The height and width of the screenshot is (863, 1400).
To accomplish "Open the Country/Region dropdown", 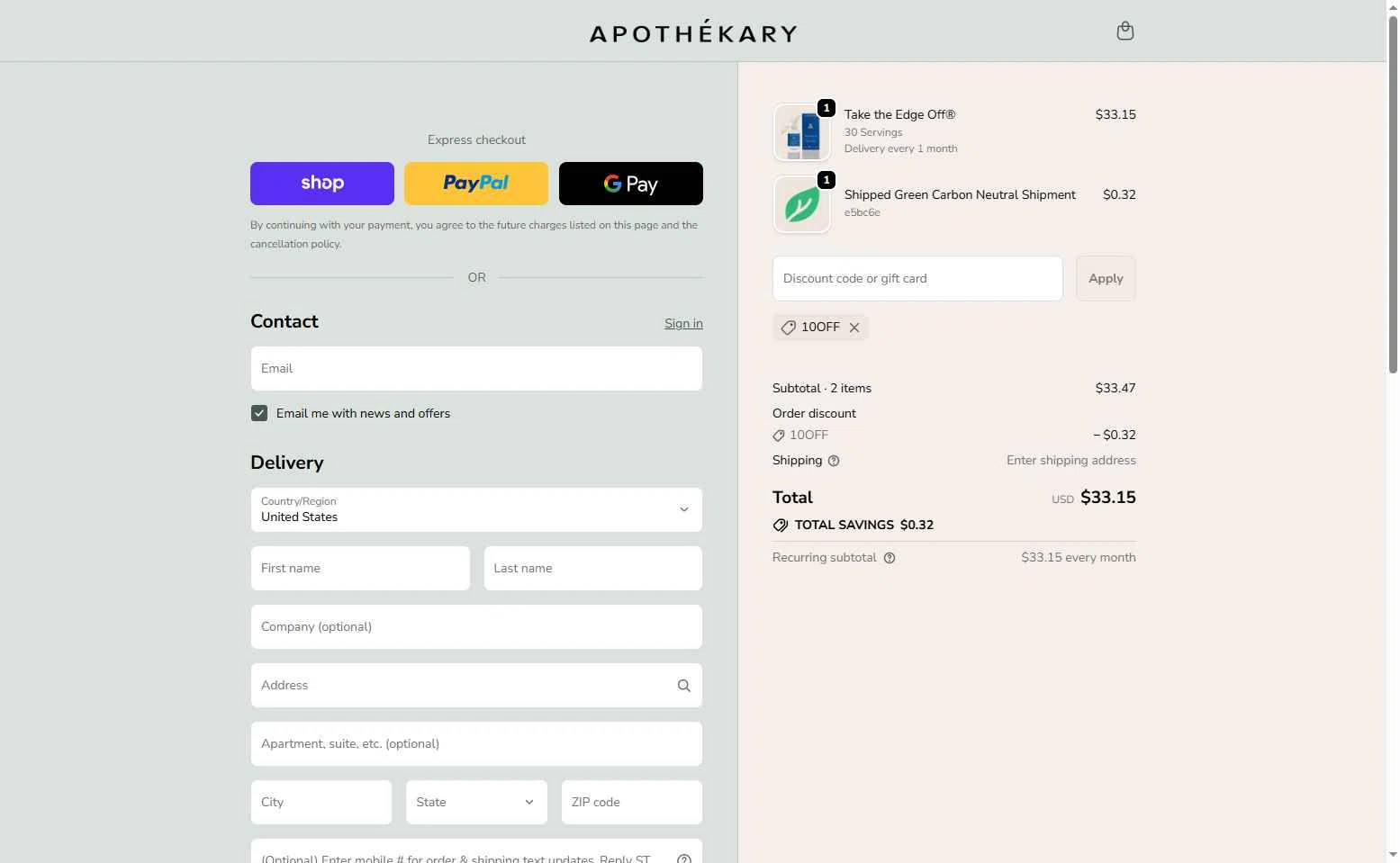I will pos(476,510).
